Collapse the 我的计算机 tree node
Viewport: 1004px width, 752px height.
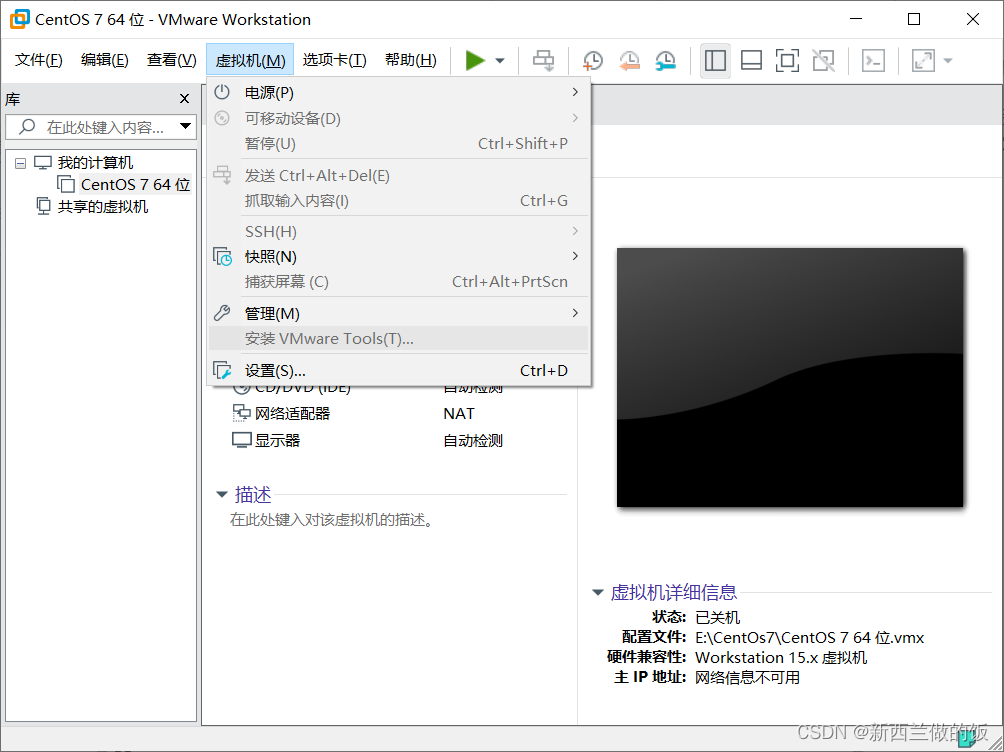point(20,163)
